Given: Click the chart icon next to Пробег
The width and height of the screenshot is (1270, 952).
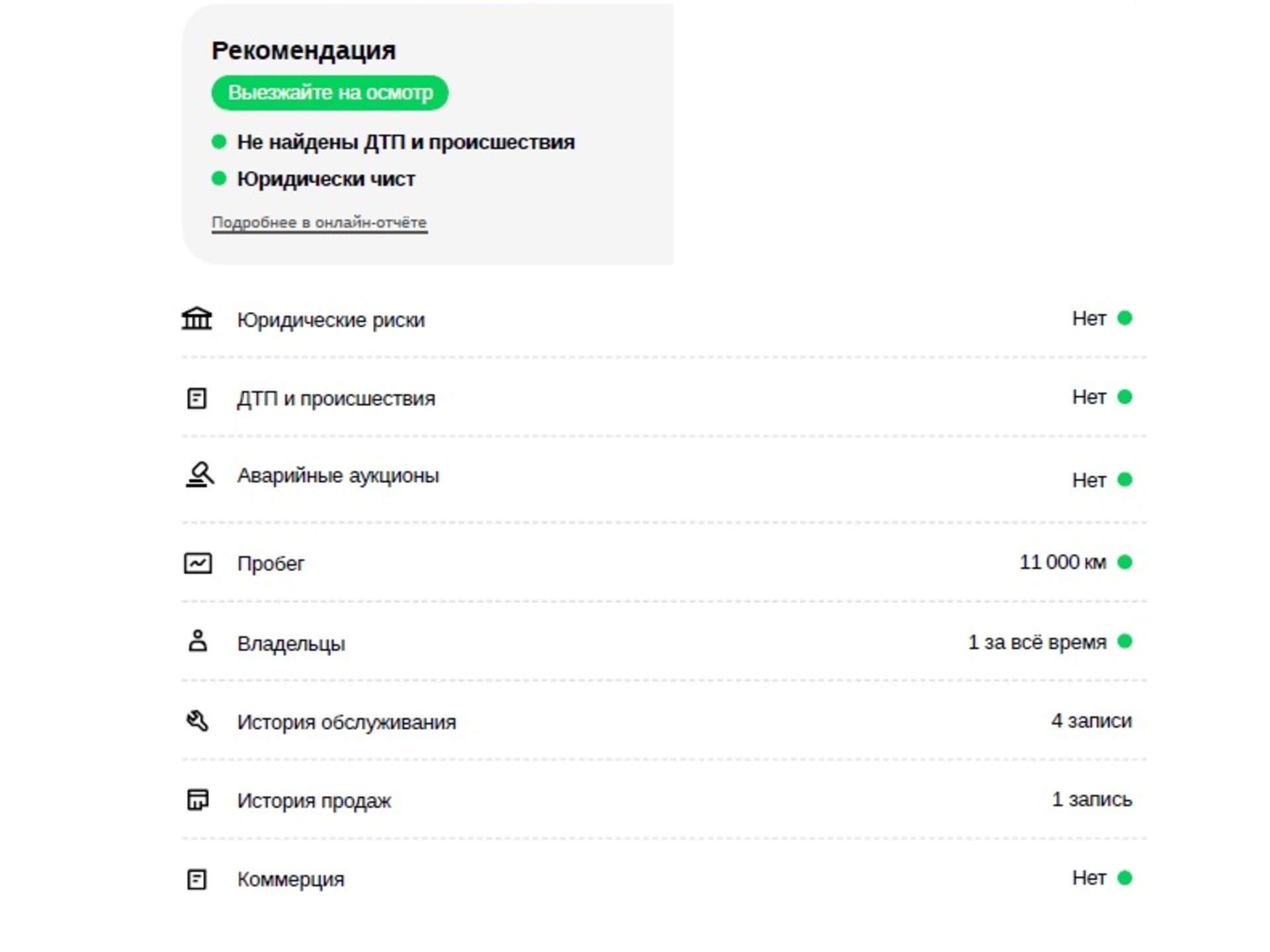Looking at the screenshot, I should [197, 563].
